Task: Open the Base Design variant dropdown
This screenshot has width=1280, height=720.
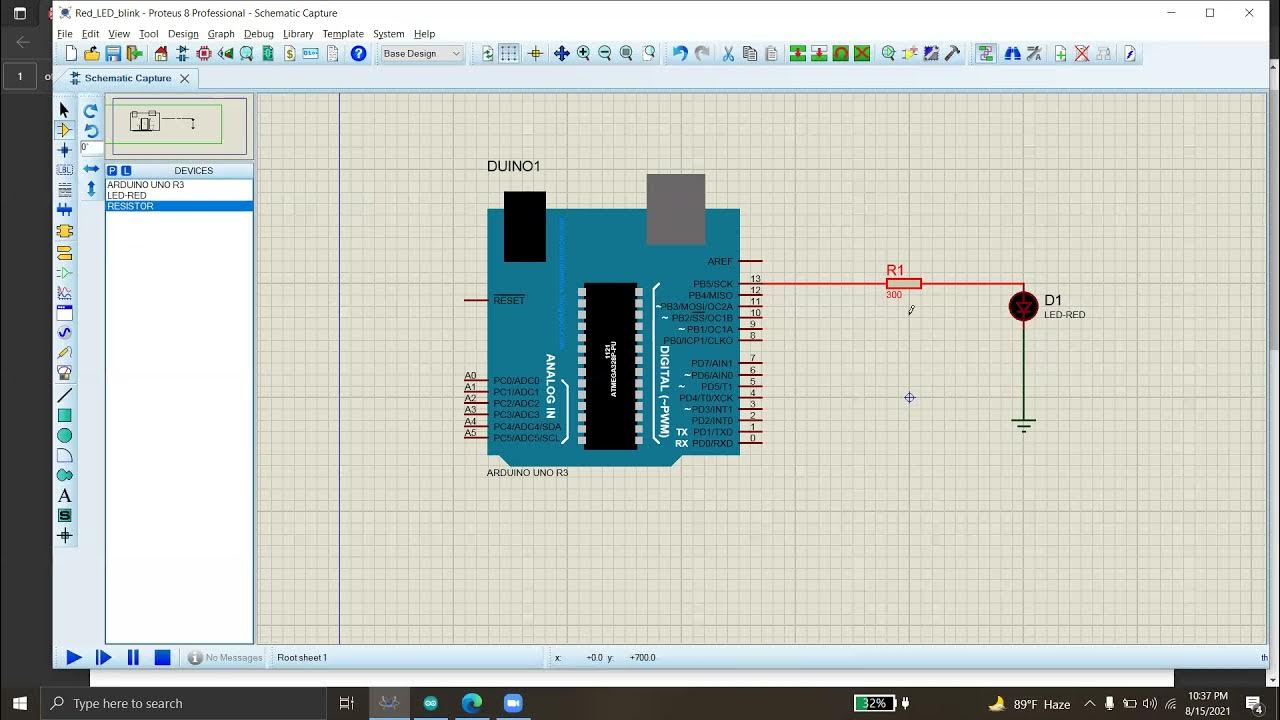Action: (422, 54)
